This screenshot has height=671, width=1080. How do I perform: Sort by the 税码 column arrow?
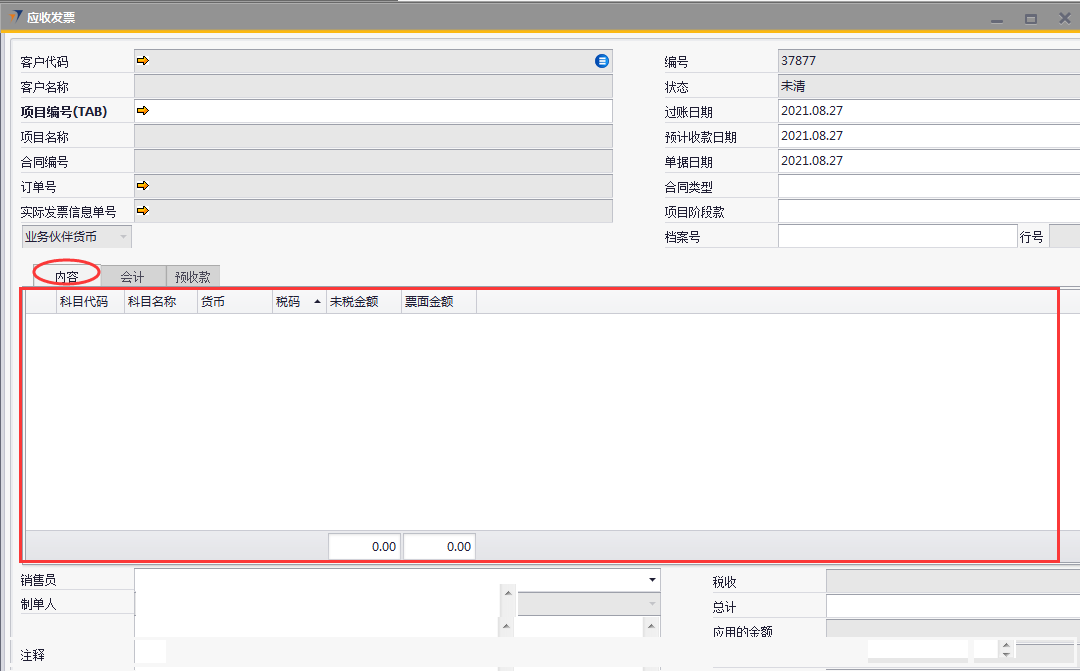tap(318, 301)
